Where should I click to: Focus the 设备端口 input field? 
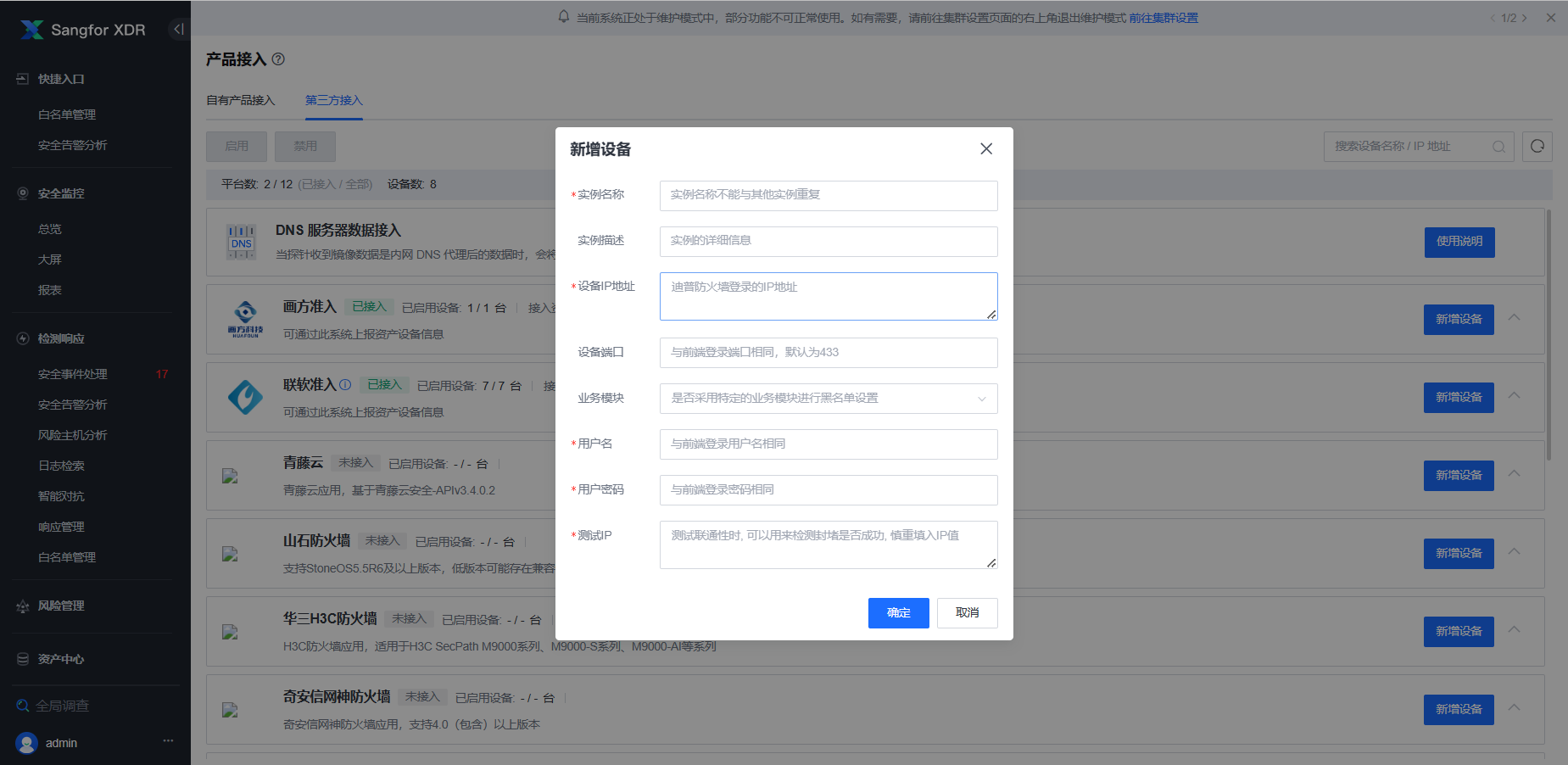[x=829, y=353]
